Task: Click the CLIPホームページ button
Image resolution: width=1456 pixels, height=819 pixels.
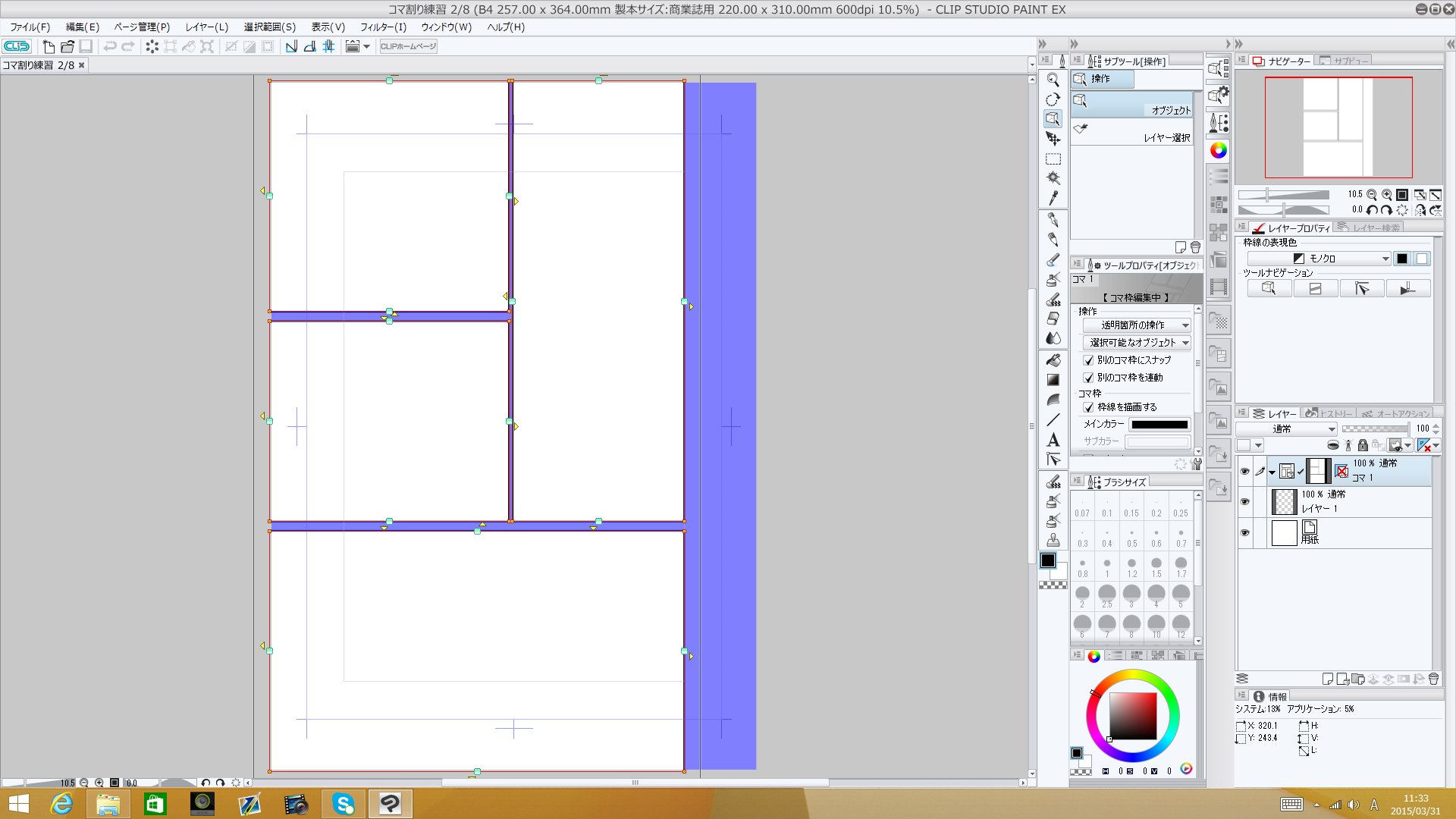Action: [408, 47]
